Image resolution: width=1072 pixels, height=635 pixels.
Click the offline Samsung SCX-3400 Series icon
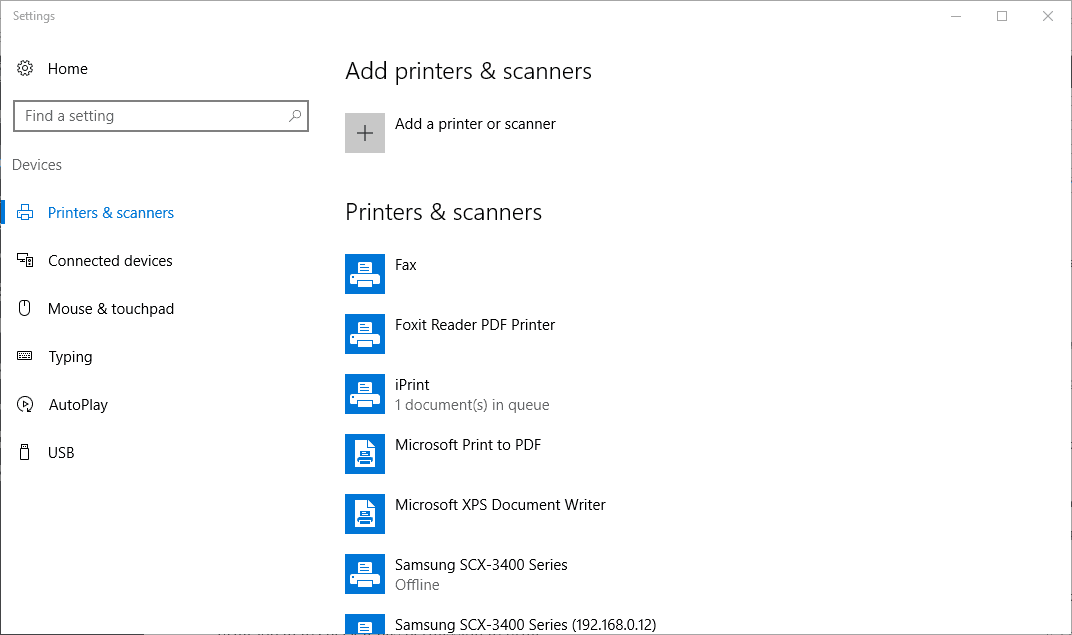(365, 573)
